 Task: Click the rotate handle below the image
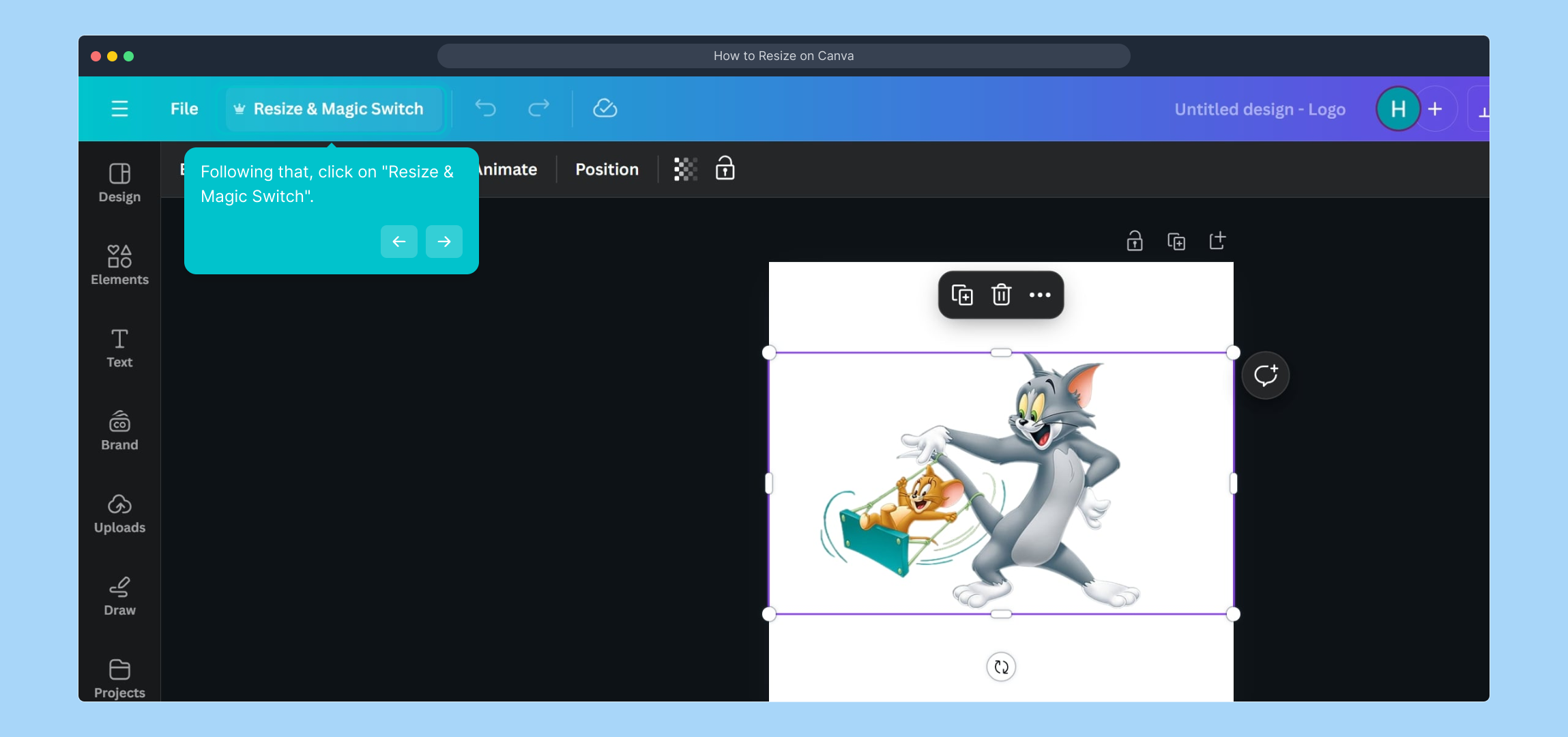pos(1001,667)
